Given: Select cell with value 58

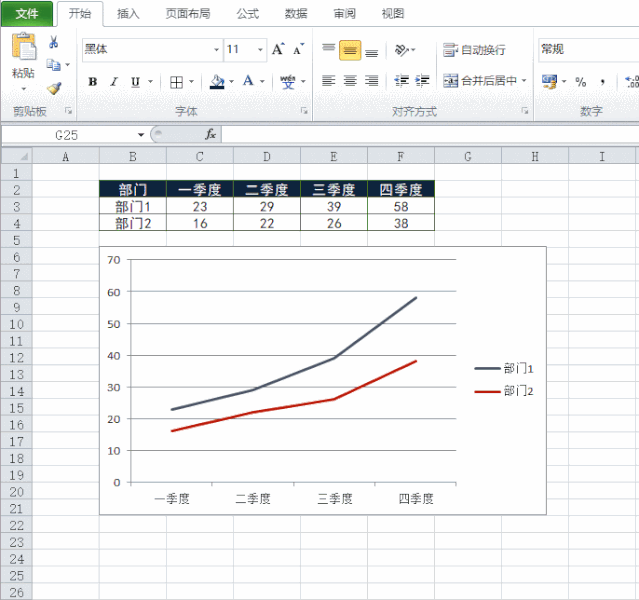Looking at the screenshot, I should coord(401,207).
